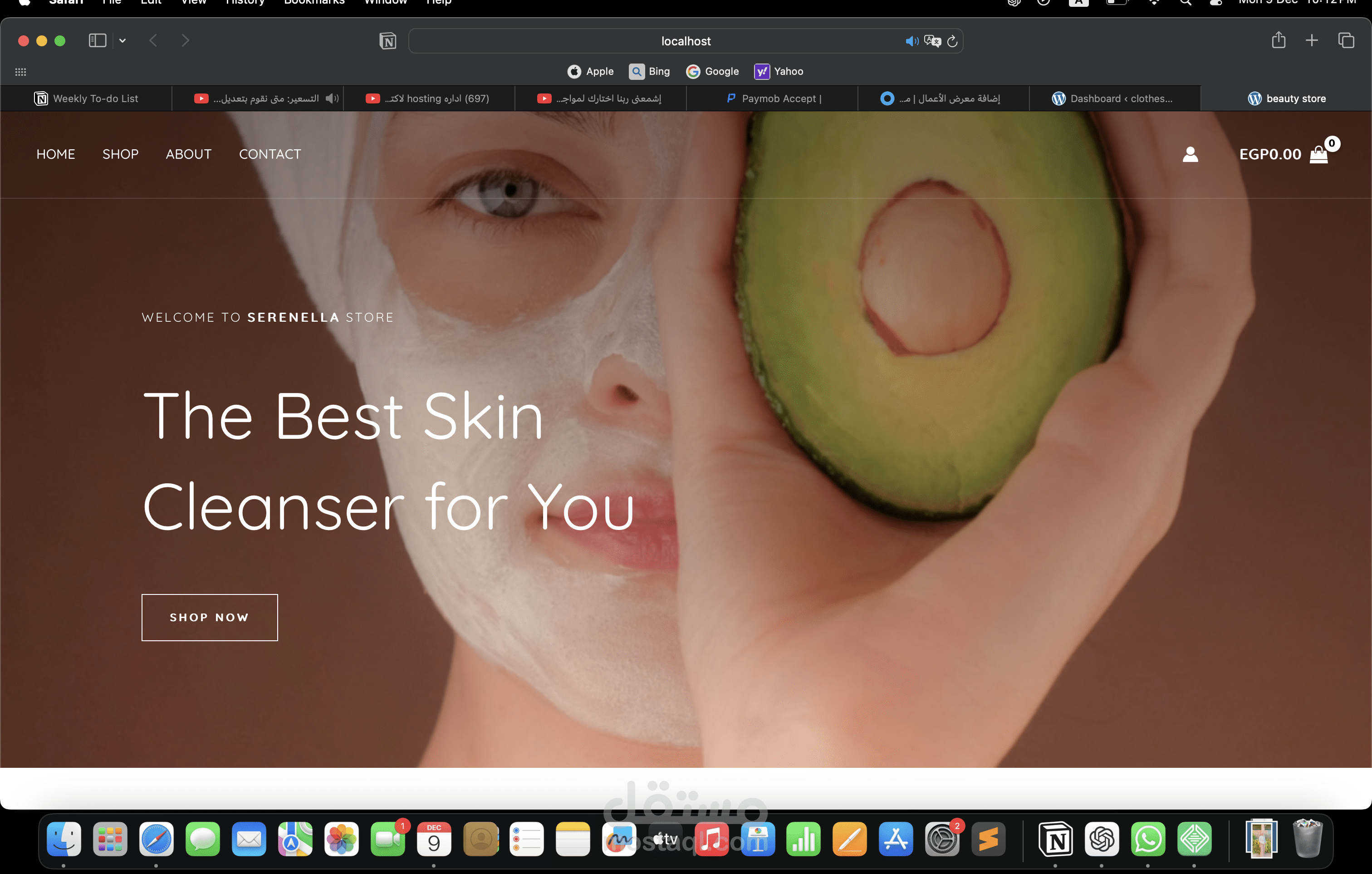Click the new tab plus icon
The image size is (1372, 874).
(x=1312, y=40)
